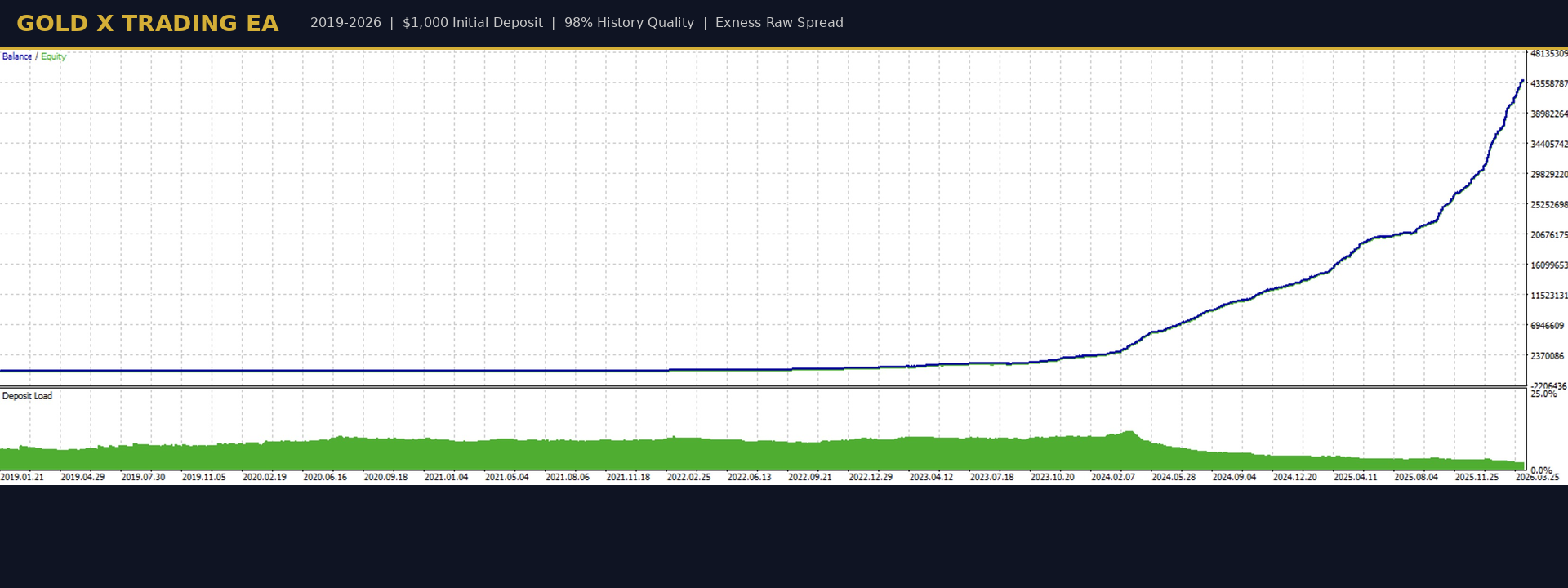
Task: Select the 6946609 axis value
Action: point(1547,326)
